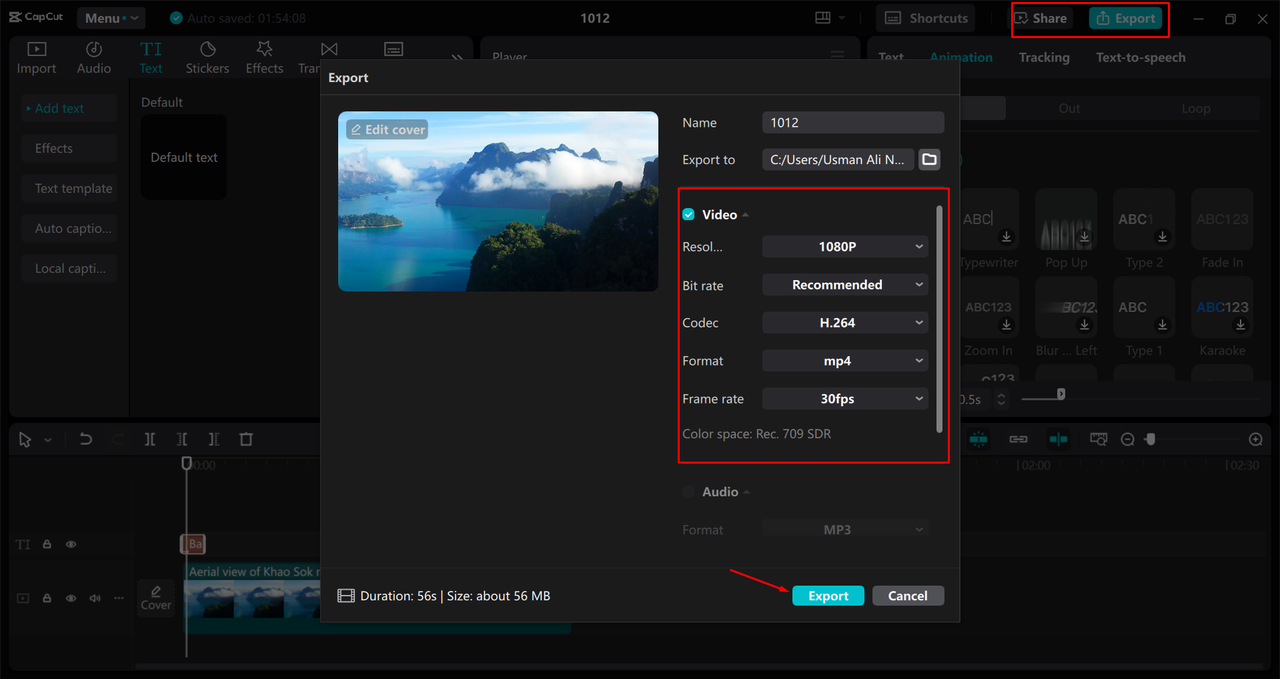Open the Codec dropdown showing H.264
The image size is (1280, 679).
click(845, 323)
